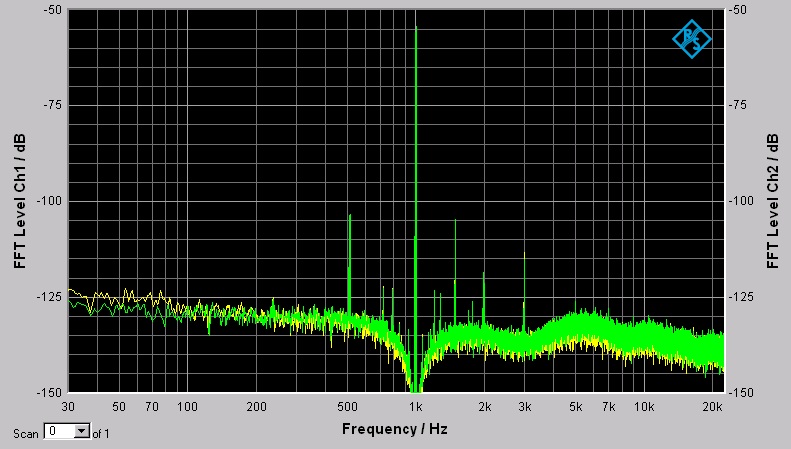
Task: Click the notch bottom at 1 kHz
Action: click(x=415, y=386)
